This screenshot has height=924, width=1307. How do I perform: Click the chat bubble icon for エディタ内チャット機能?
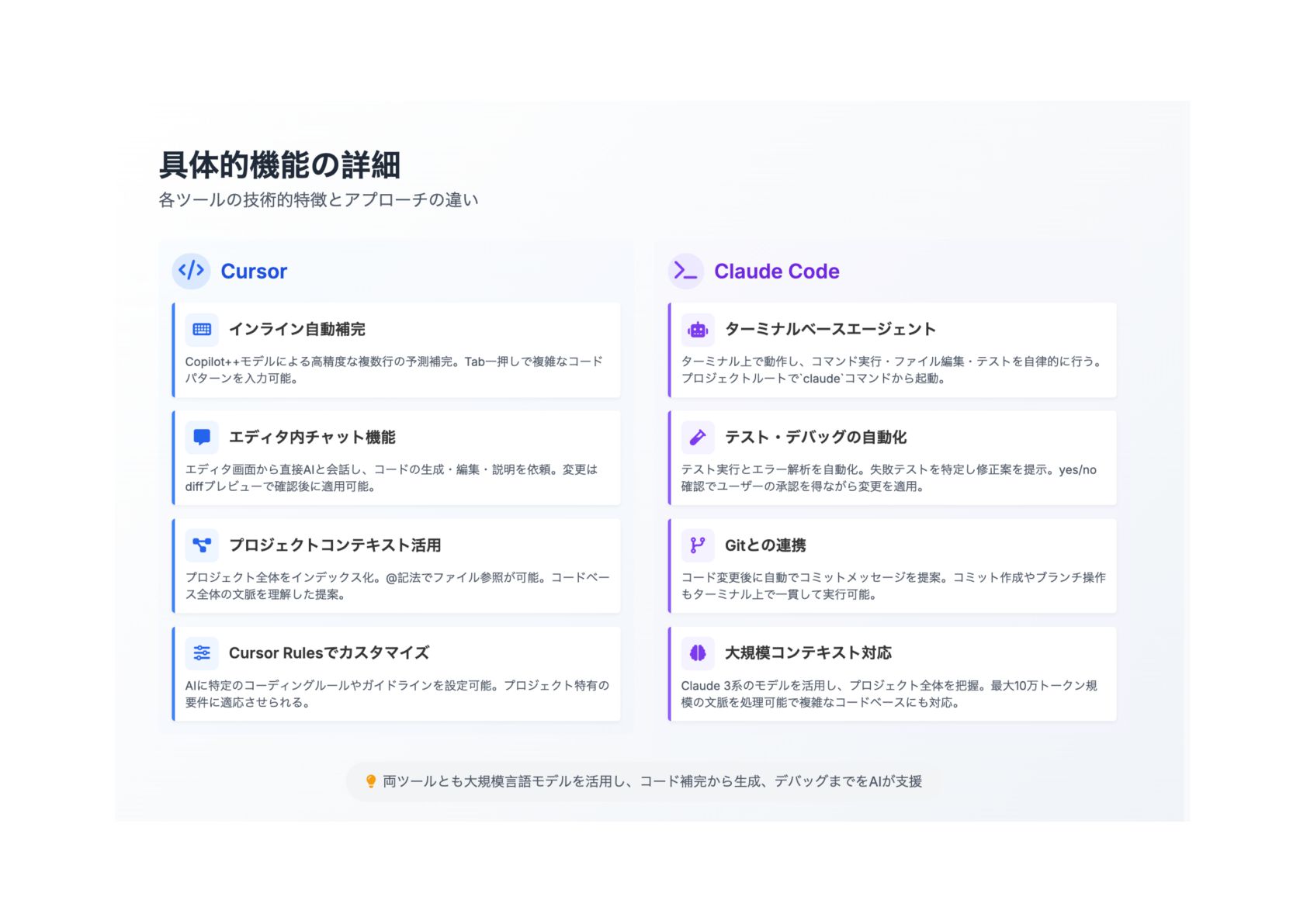(x=202, y=437)
